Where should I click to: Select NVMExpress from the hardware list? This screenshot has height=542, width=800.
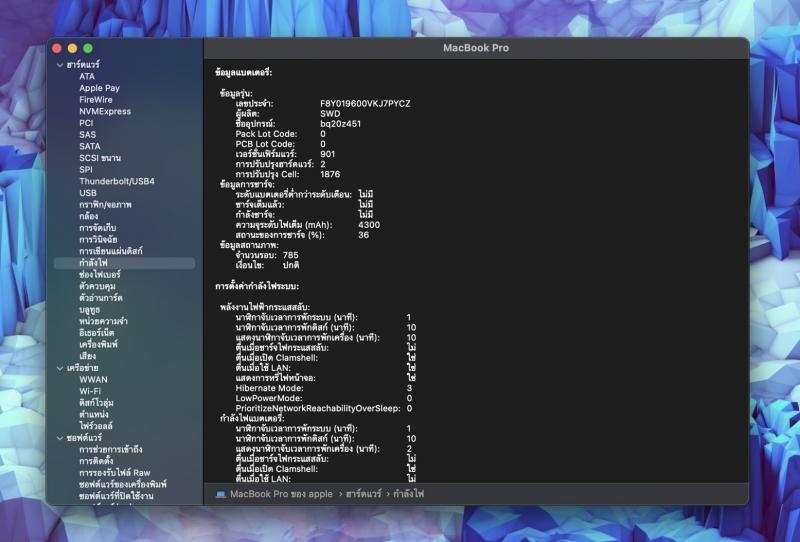(105, 111)
